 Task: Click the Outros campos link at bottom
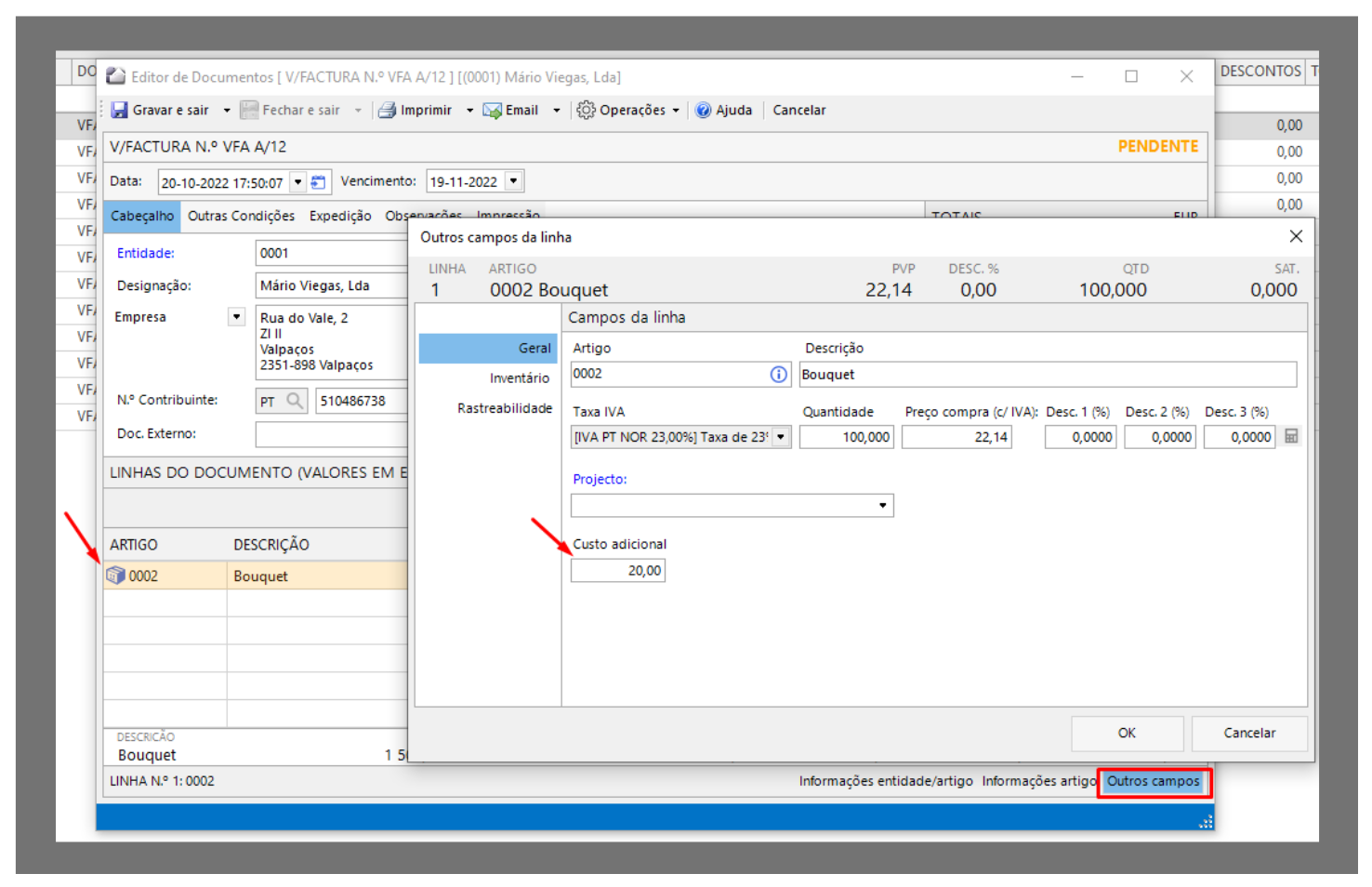1153,781
